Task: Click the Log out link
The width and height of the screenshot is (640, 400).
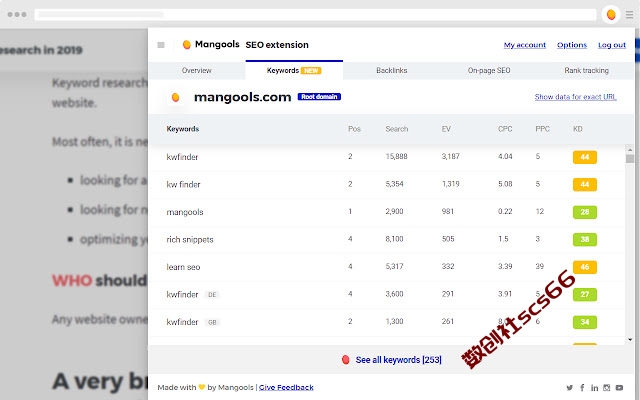Action: pyautogui.click(x=612, y=45)
